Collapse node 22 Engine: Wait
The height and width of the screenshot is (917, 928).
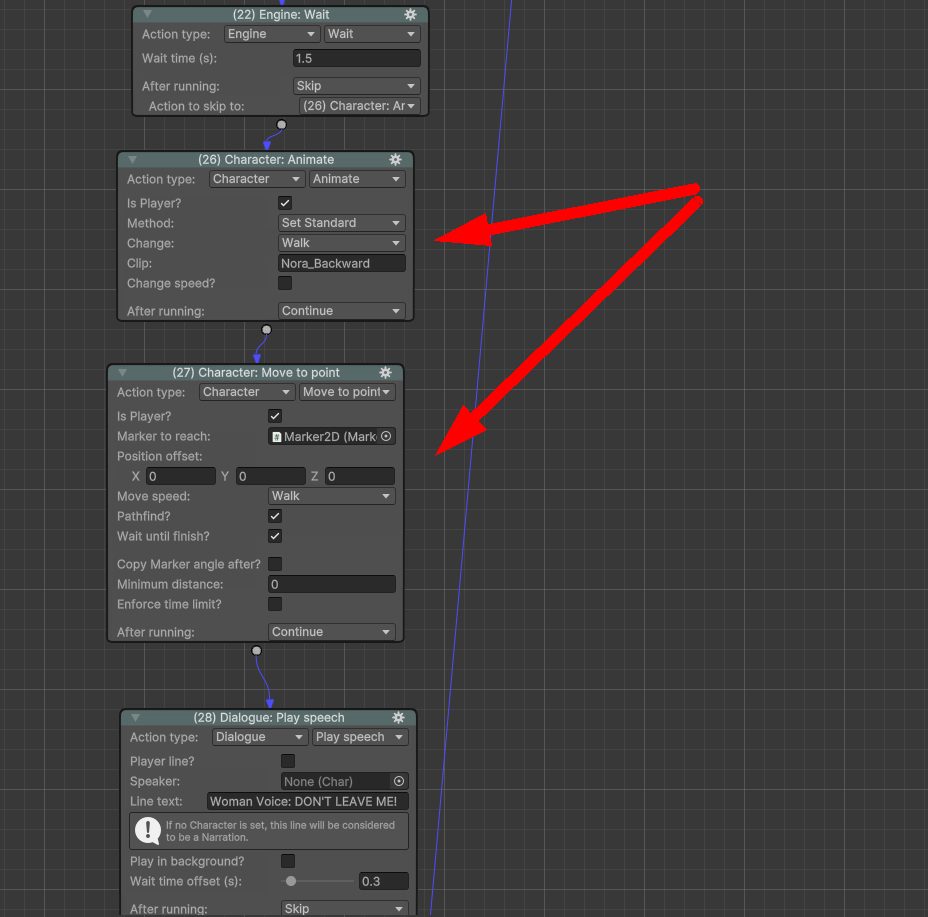point(147,14)
